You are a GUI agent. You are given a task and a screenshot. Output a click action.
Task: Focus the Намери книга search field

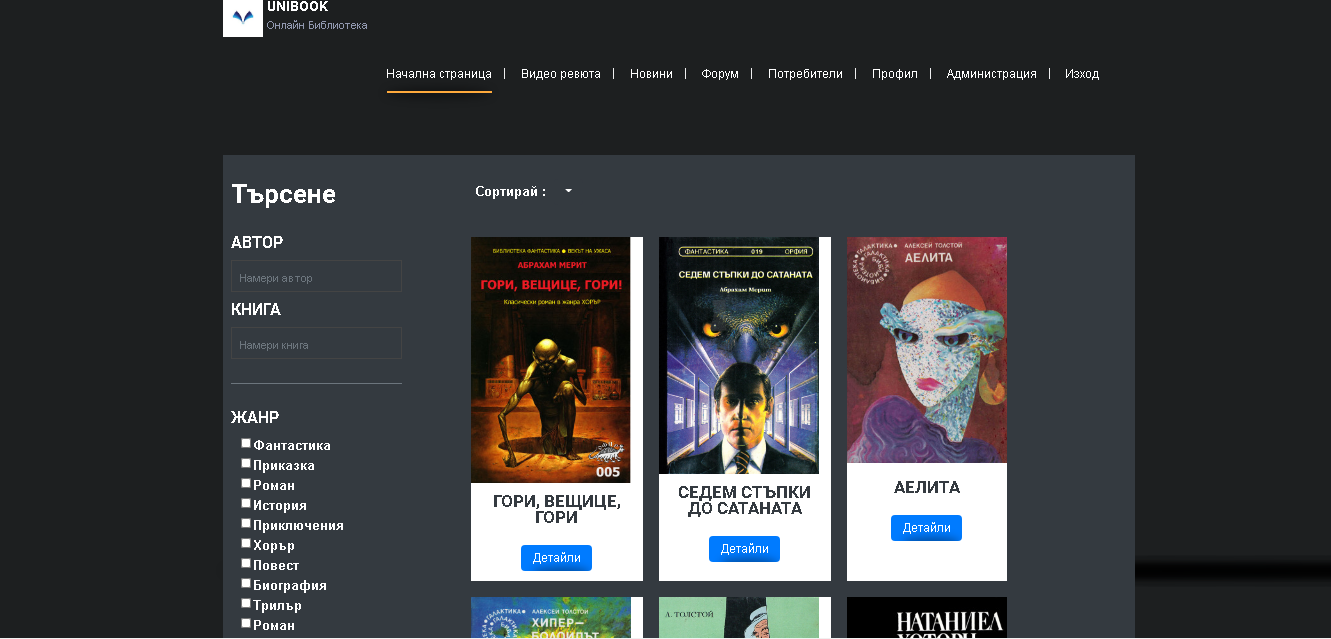coord(316,344)
